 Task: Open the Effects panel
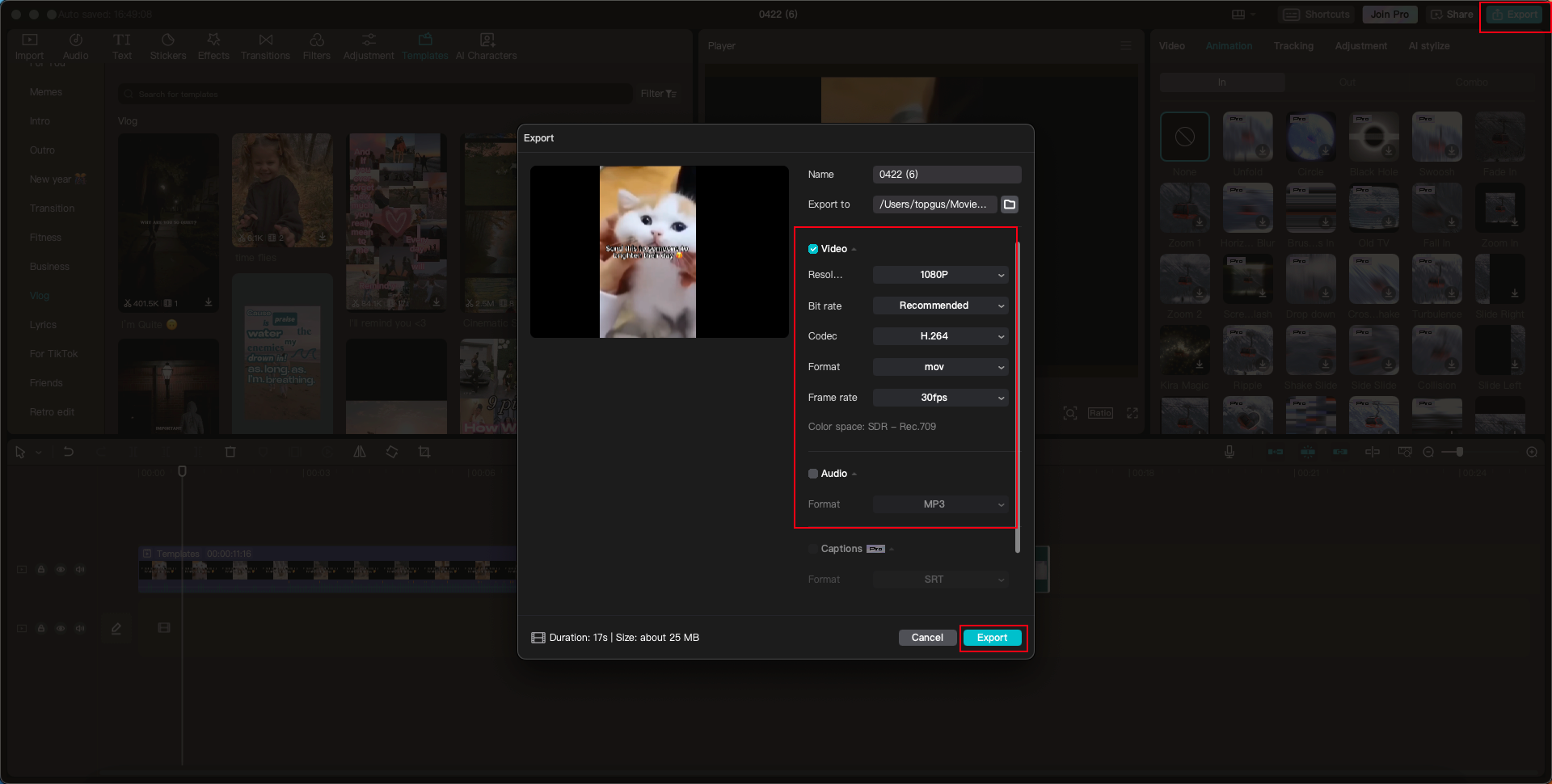213,46
